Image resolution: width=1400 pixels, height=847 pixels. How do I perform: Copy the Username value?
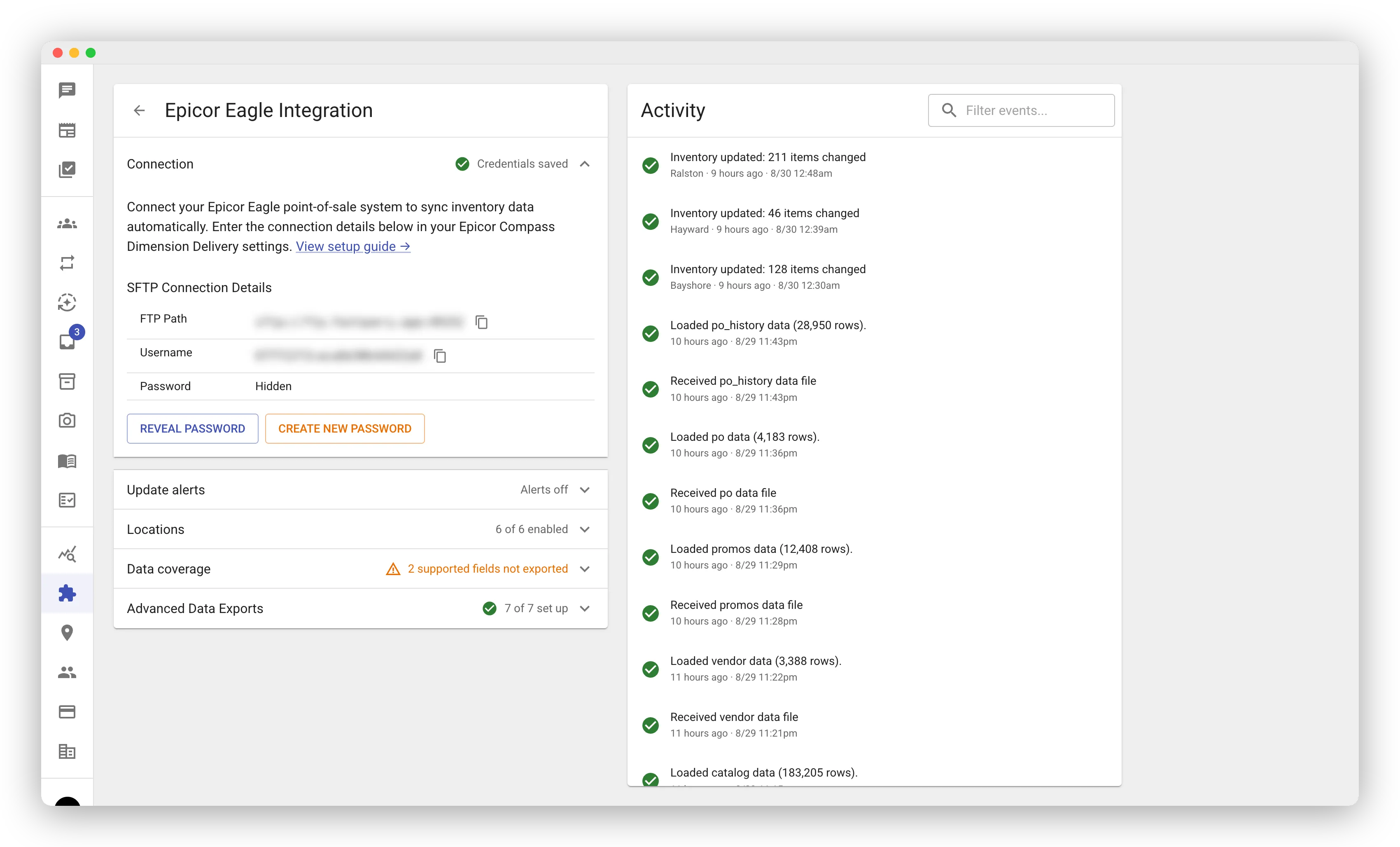coord(440,356)
